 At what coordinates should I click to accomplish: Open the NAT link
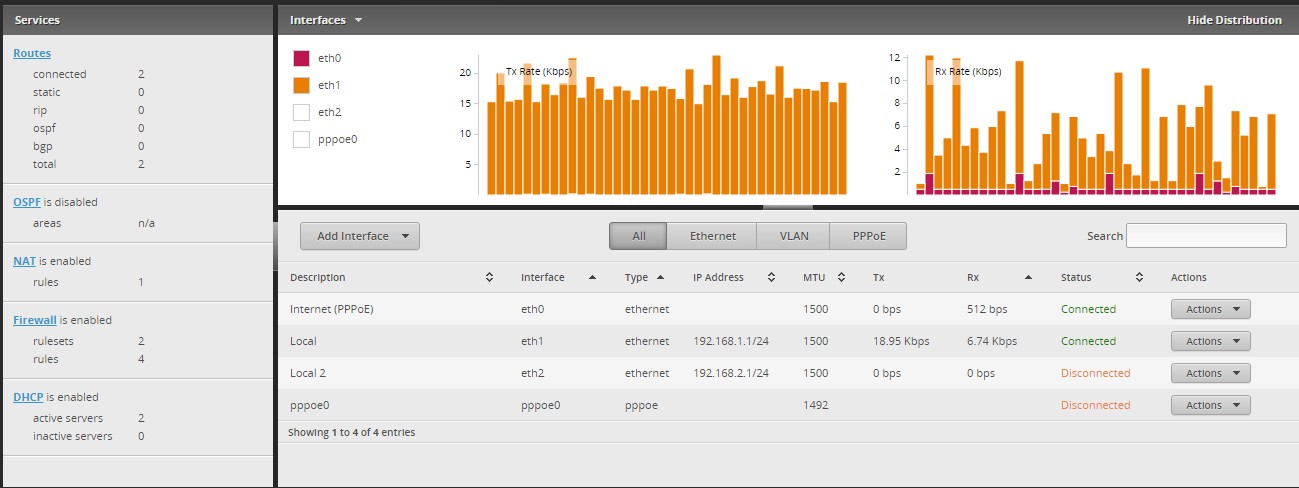tap(24, 261)
